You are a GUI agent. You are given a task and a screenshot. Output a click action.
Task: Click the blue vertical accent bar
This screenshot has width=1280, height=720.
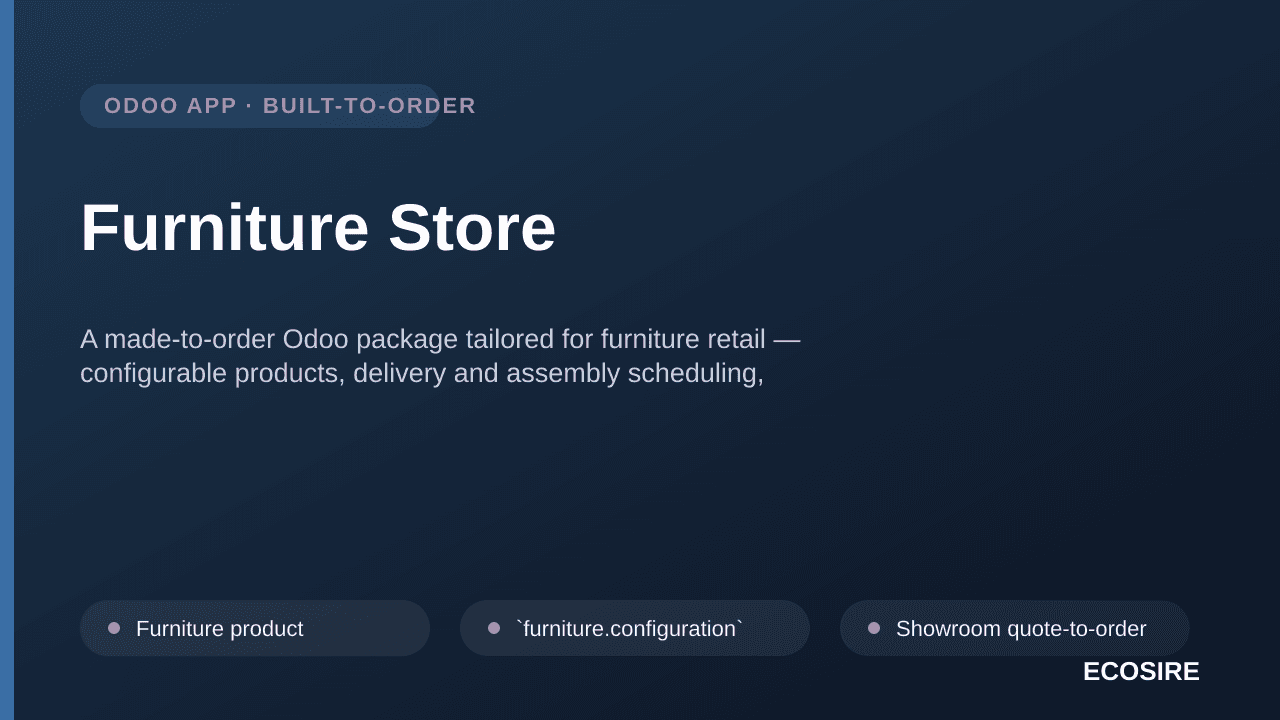tap(7, 360)
